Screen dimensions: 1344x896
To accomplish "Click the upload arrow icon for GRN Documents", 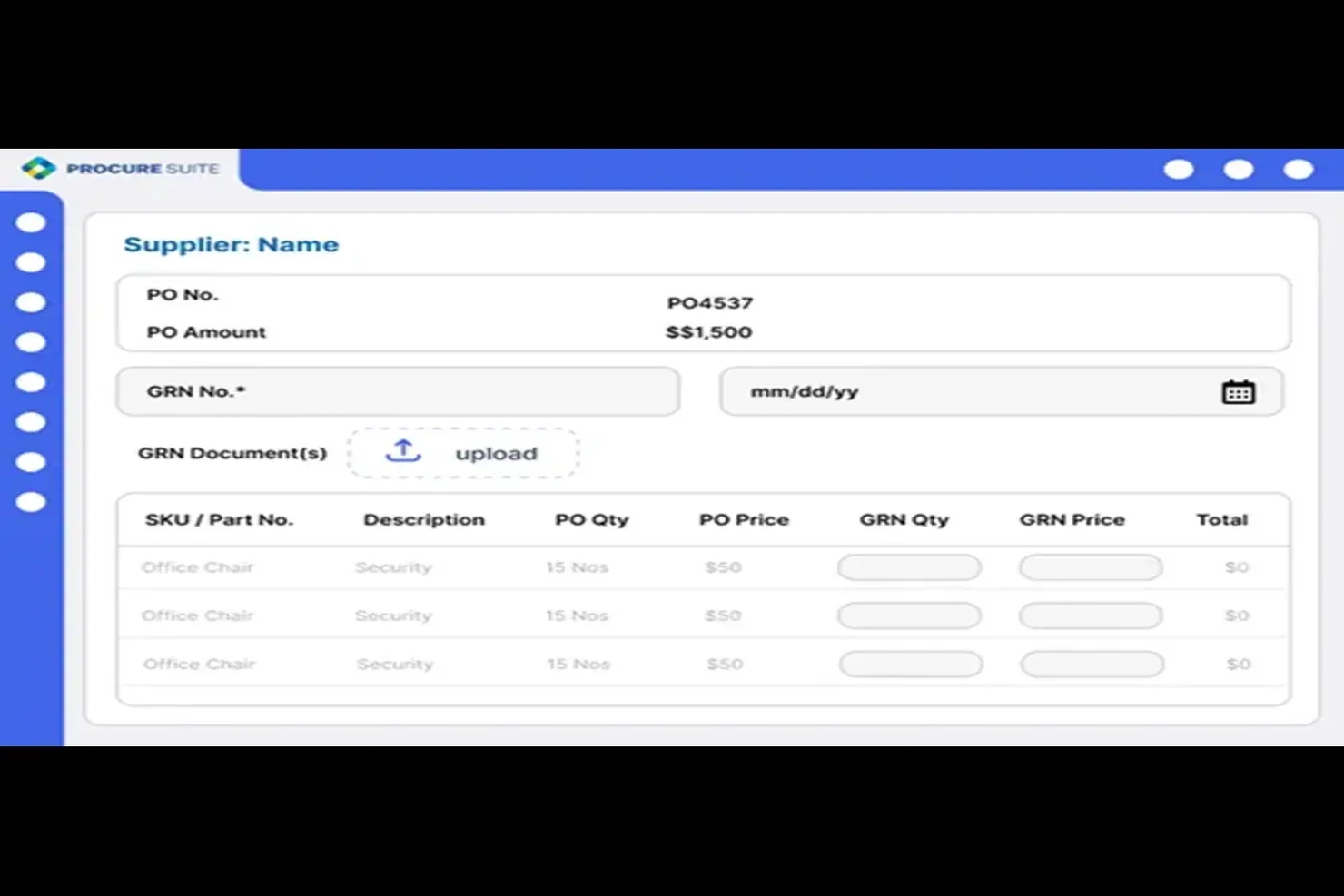I will (x=403, y=451).
